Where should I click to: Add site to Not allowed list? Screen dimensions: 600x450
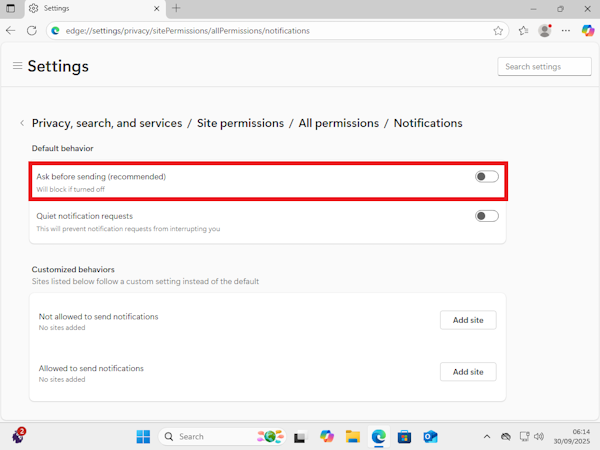(x=468, y=320)
